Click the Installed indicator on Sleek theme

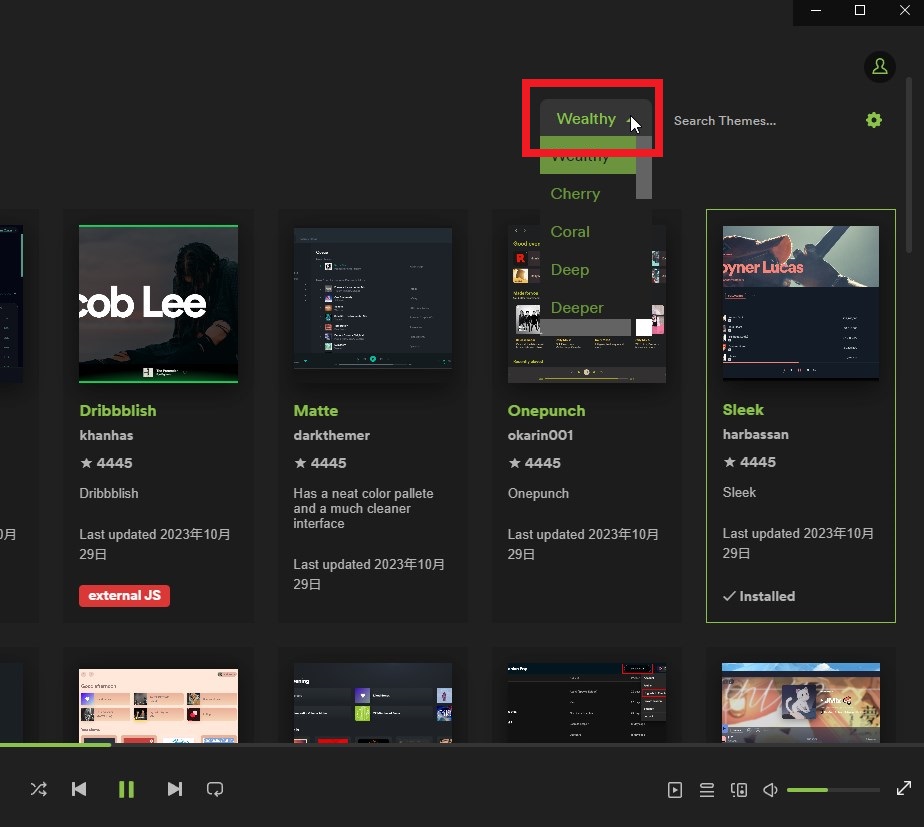(x=760, y=596)
